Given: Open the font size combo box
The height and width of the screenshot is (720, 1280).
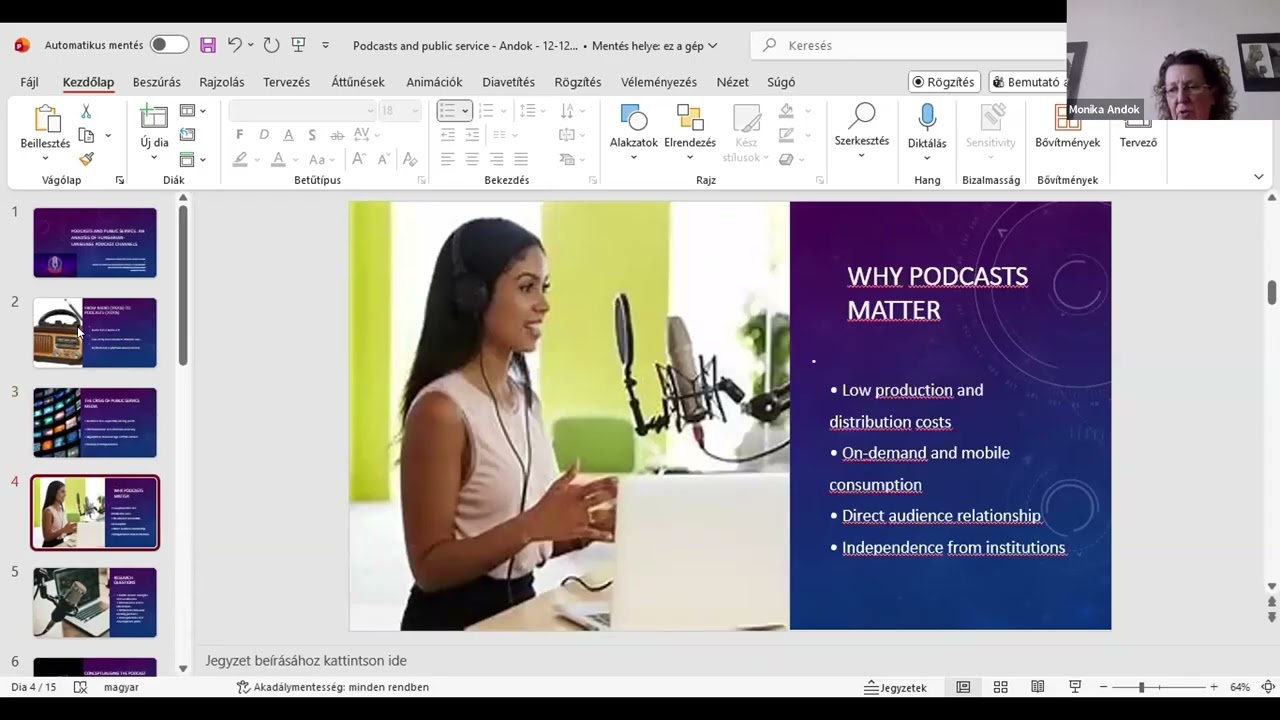Looking at the screenshot, I should point(399,111).
